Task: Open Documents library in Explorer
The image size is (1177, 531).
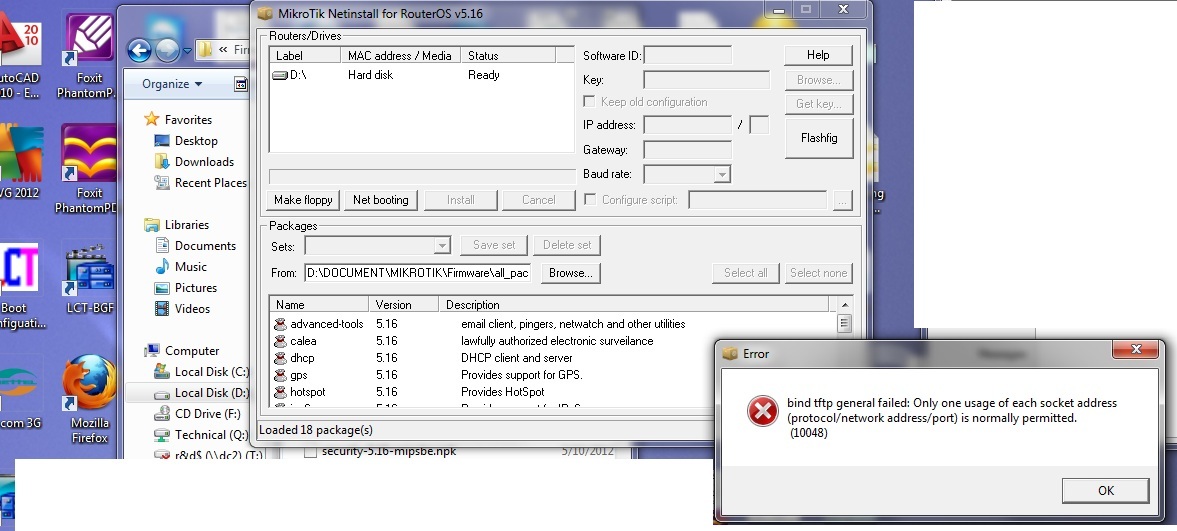Action: (205, 246)
